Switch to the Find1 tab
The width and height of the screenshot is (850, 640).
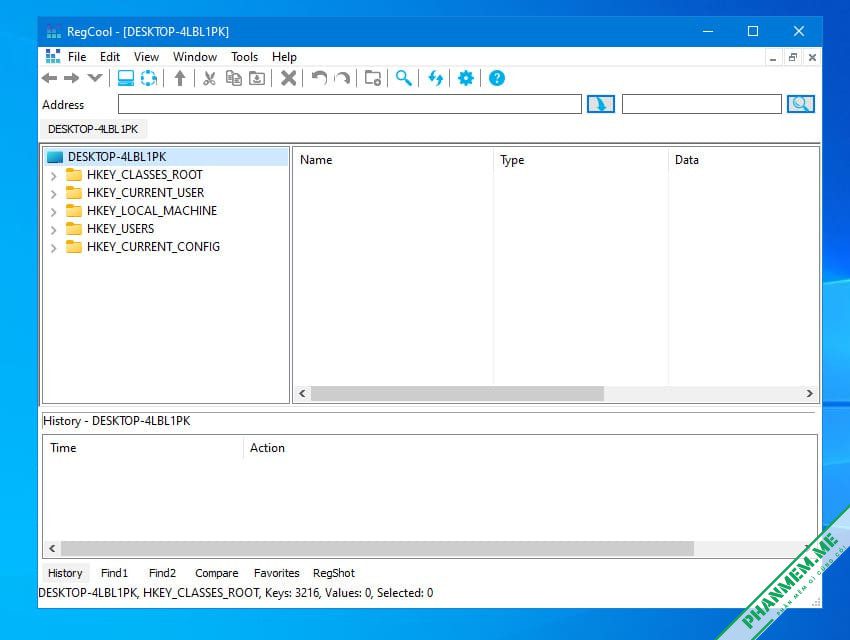[114, 573]
